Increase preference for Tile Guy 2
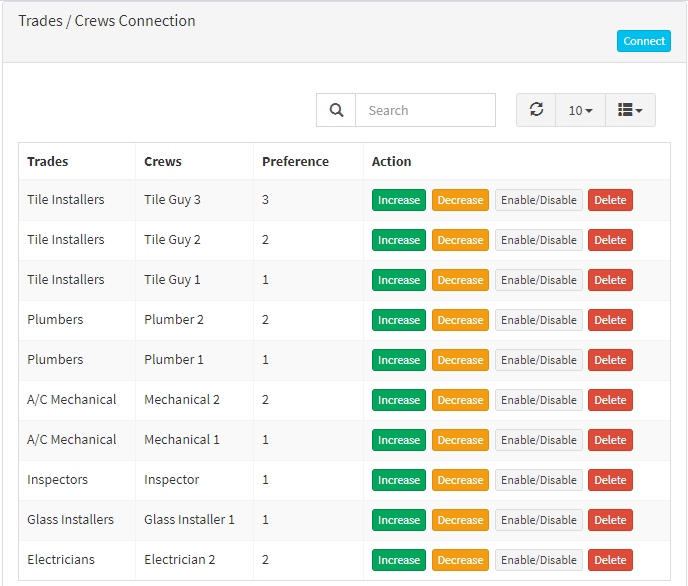Screen dimensions: 688x586 coord(399,240)
